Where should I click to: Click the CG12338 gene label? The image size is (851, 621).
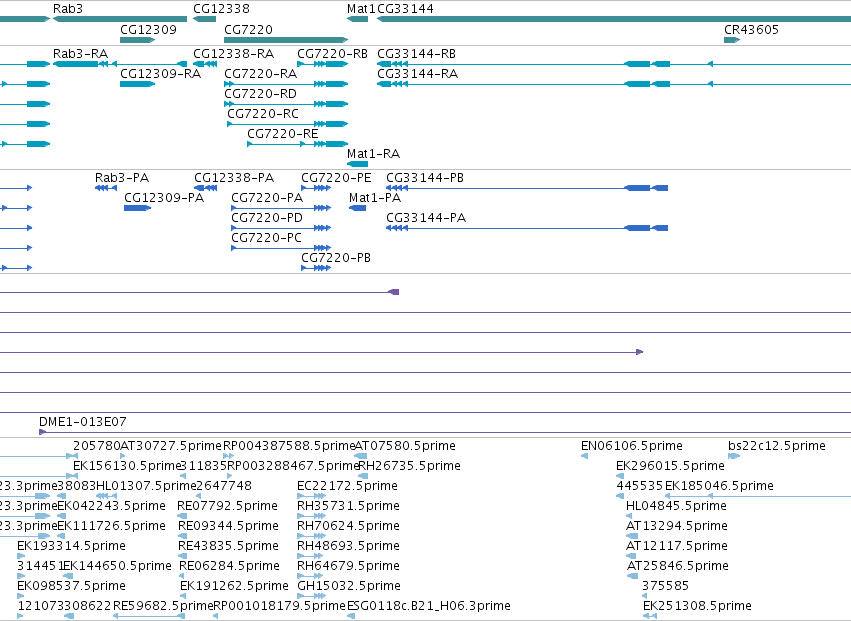221,9
